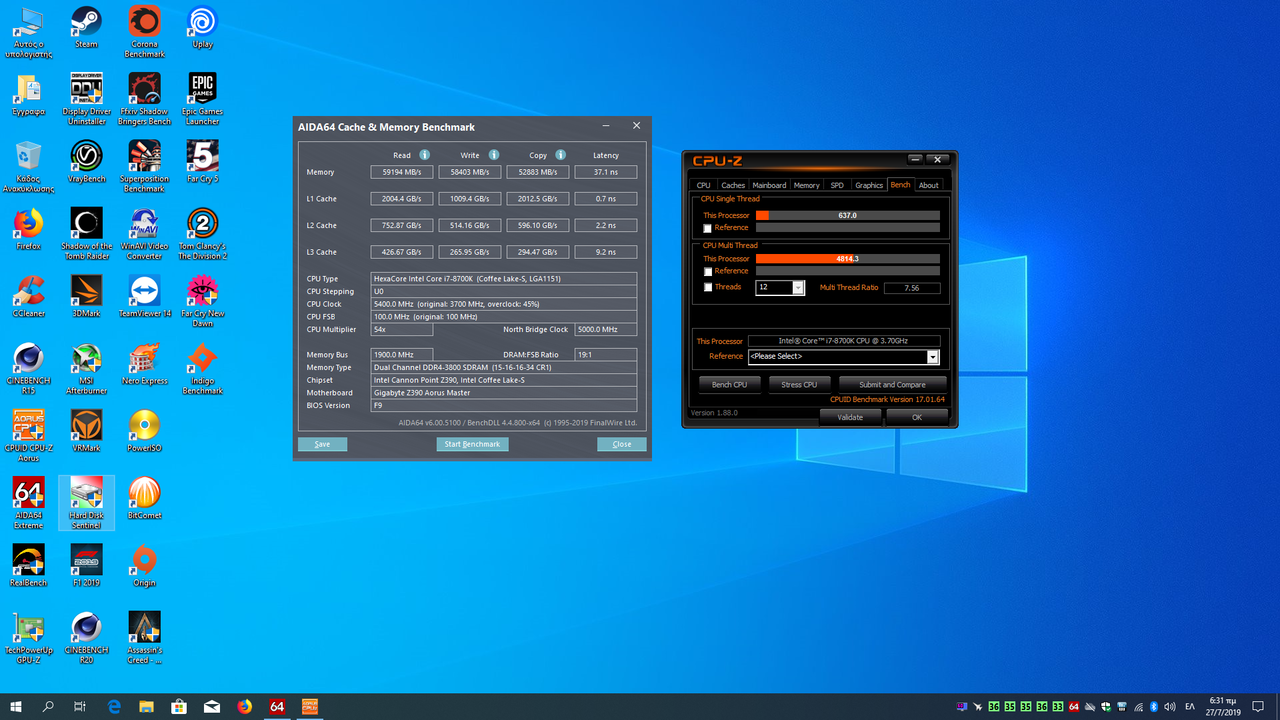Select the Hard Disk Sentinel icon

click(x=86, y=502)
